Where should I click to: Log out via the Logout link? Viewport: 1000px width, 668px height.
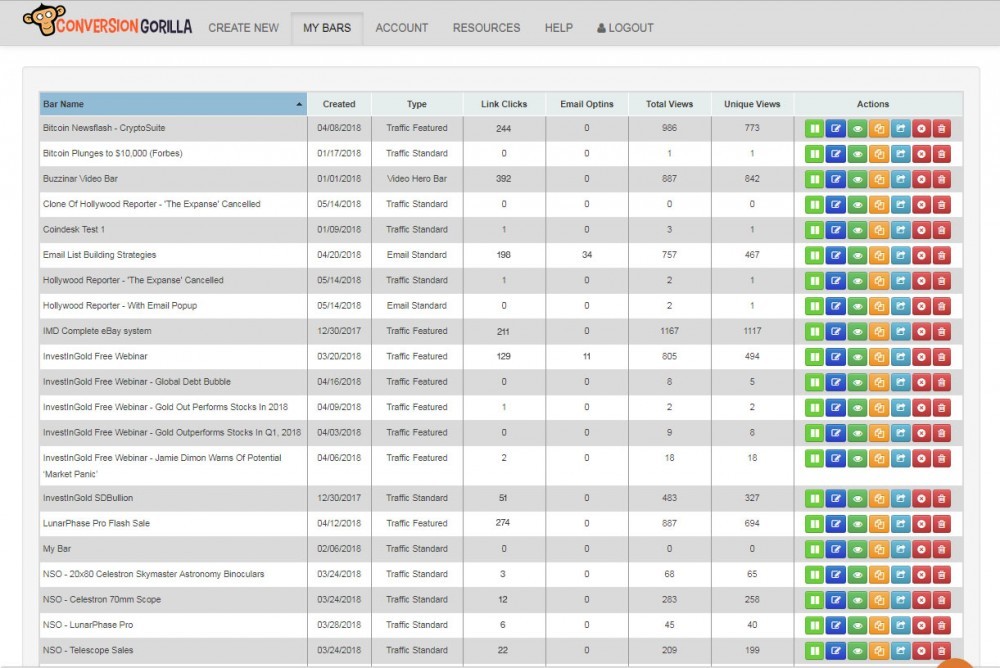625,28
